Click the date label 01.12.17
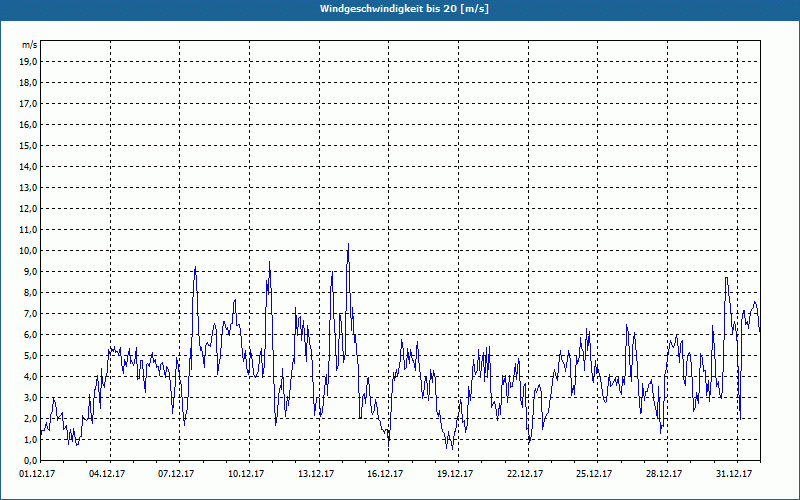 coord(37,474)
